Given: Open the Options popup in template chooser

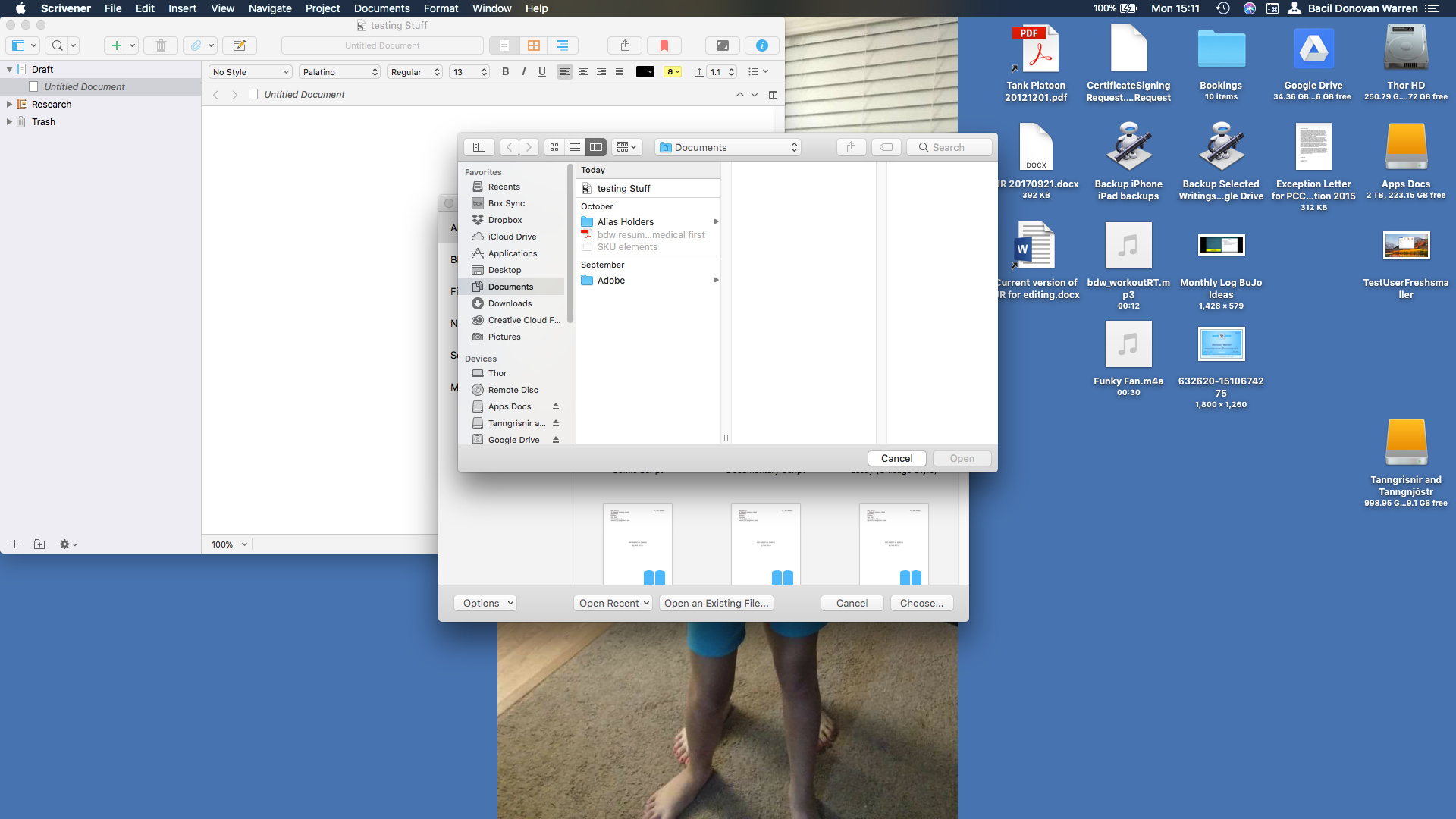Looking at the screenshot, I should pyautogui.click(x=485, y=603).
